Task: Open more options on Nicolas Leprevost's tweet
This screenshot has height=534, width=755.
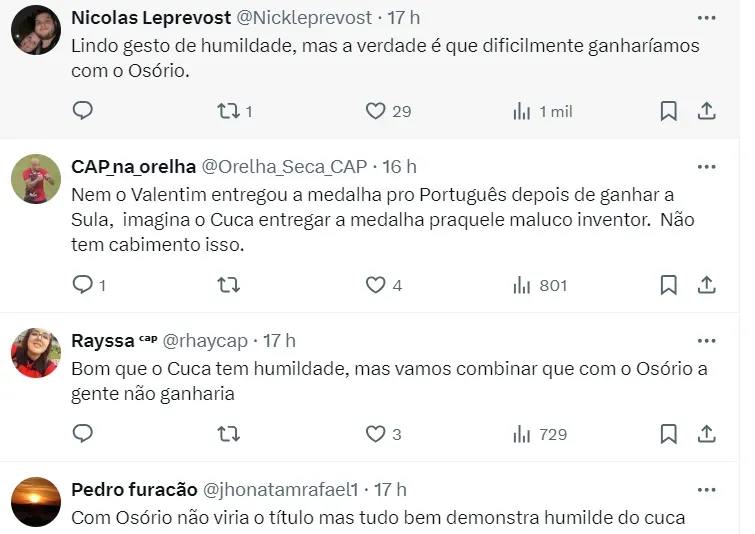Action: [x=706, y=18]
